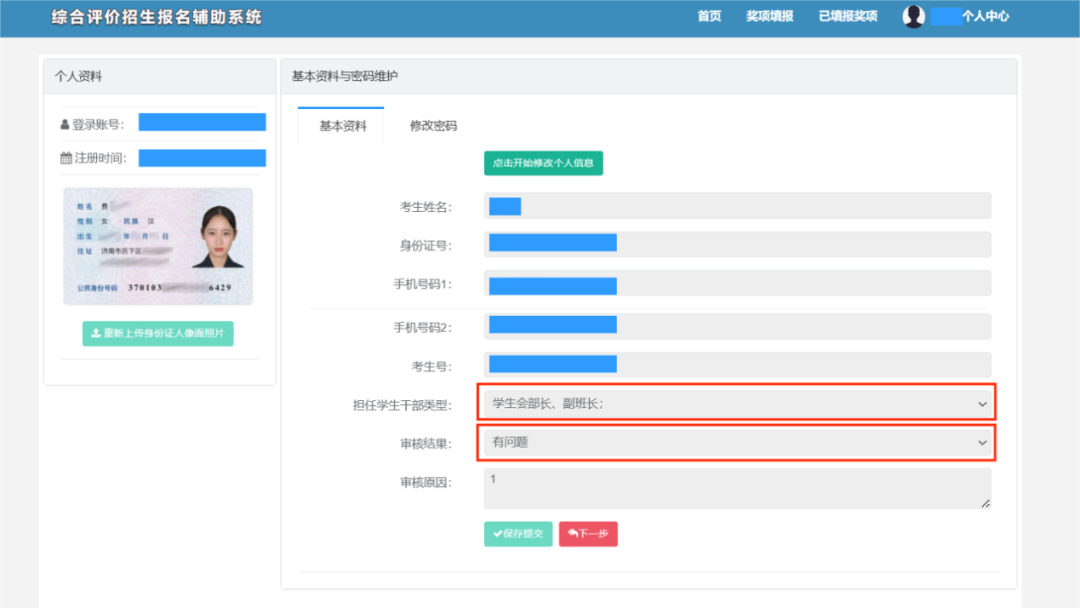Click into the 审核原因 text area
The height and width of the screenshot is (608, 1080).
click(x=737, y=489)
